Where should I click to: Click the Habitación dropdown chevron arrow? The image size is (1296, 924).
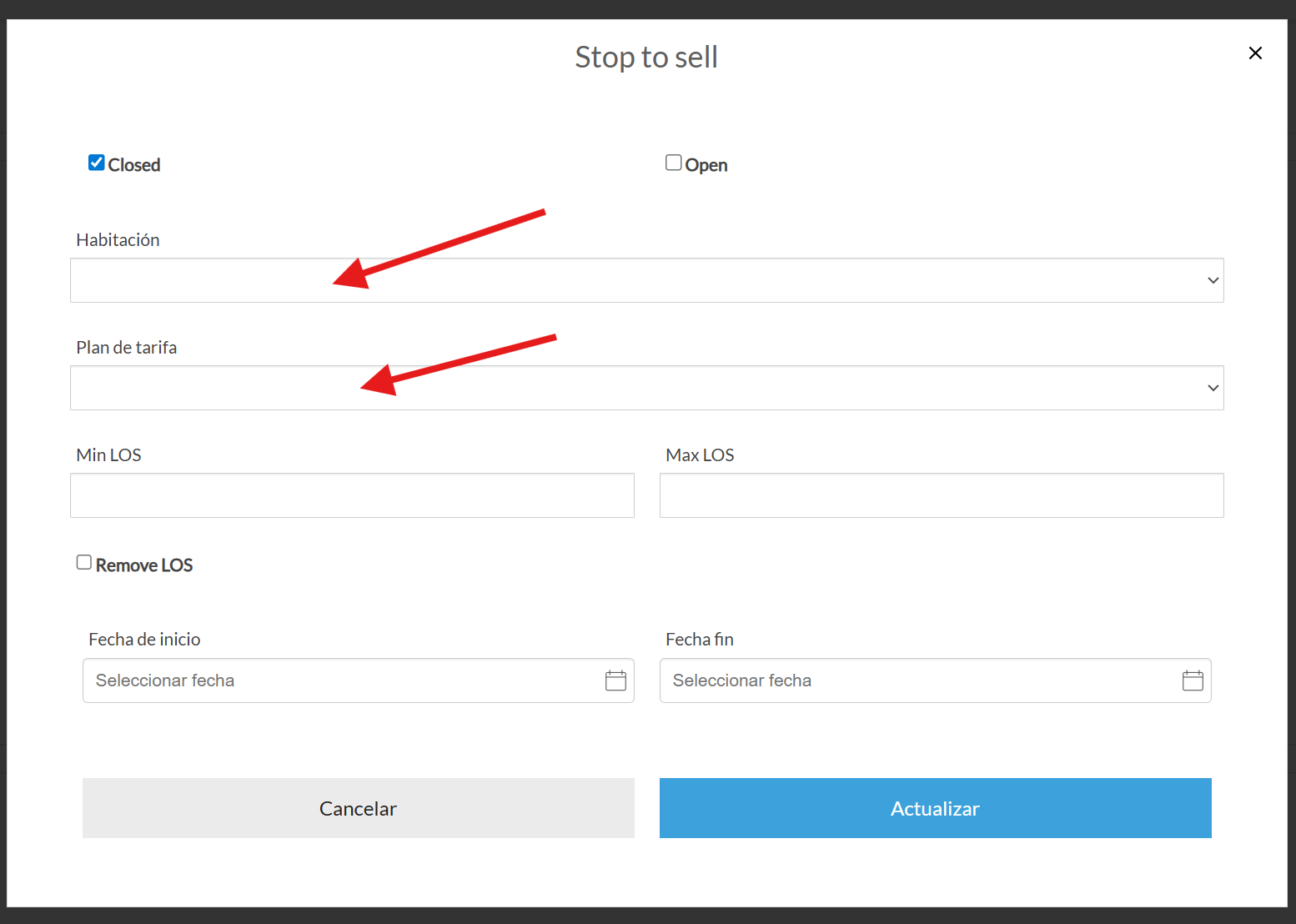pos(1213,280)
